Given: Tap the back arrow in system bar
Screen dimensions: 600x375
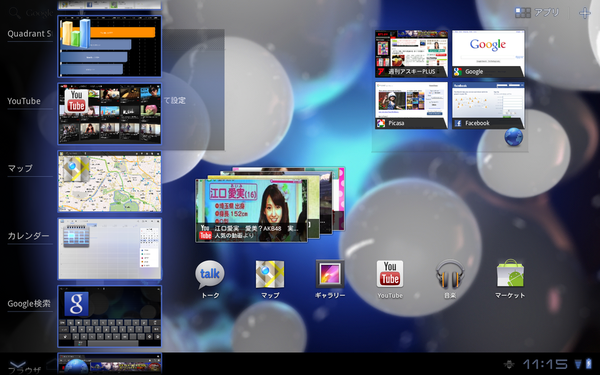Looking at the screenshot, I should coord(17,364).
